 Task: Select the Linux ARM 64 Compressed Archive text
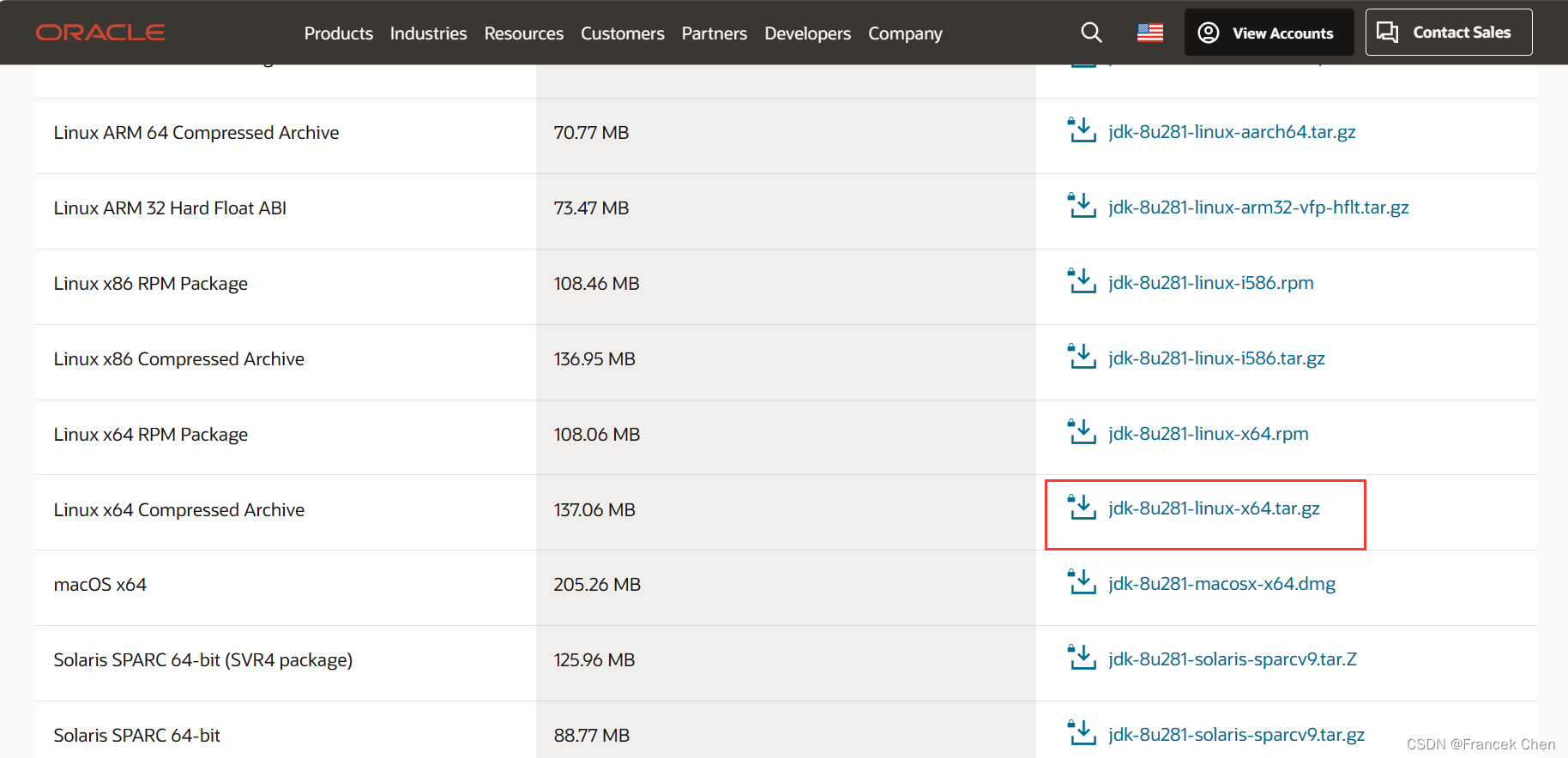click(196, 133)
